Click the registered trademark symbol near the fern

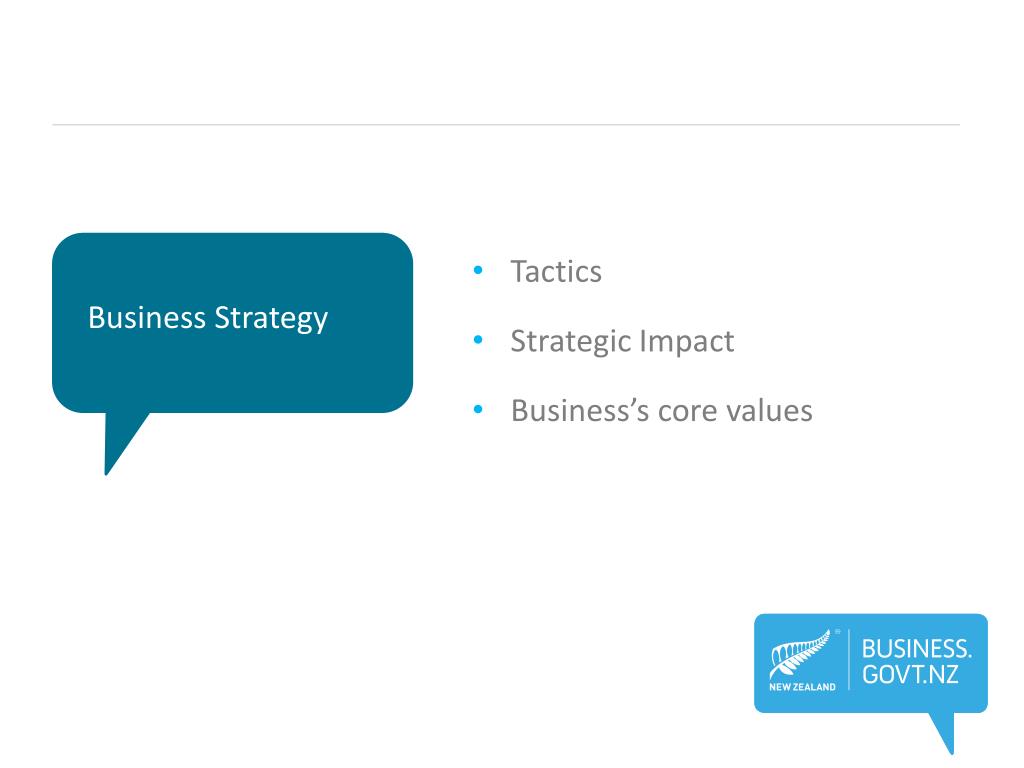[837, 632]
